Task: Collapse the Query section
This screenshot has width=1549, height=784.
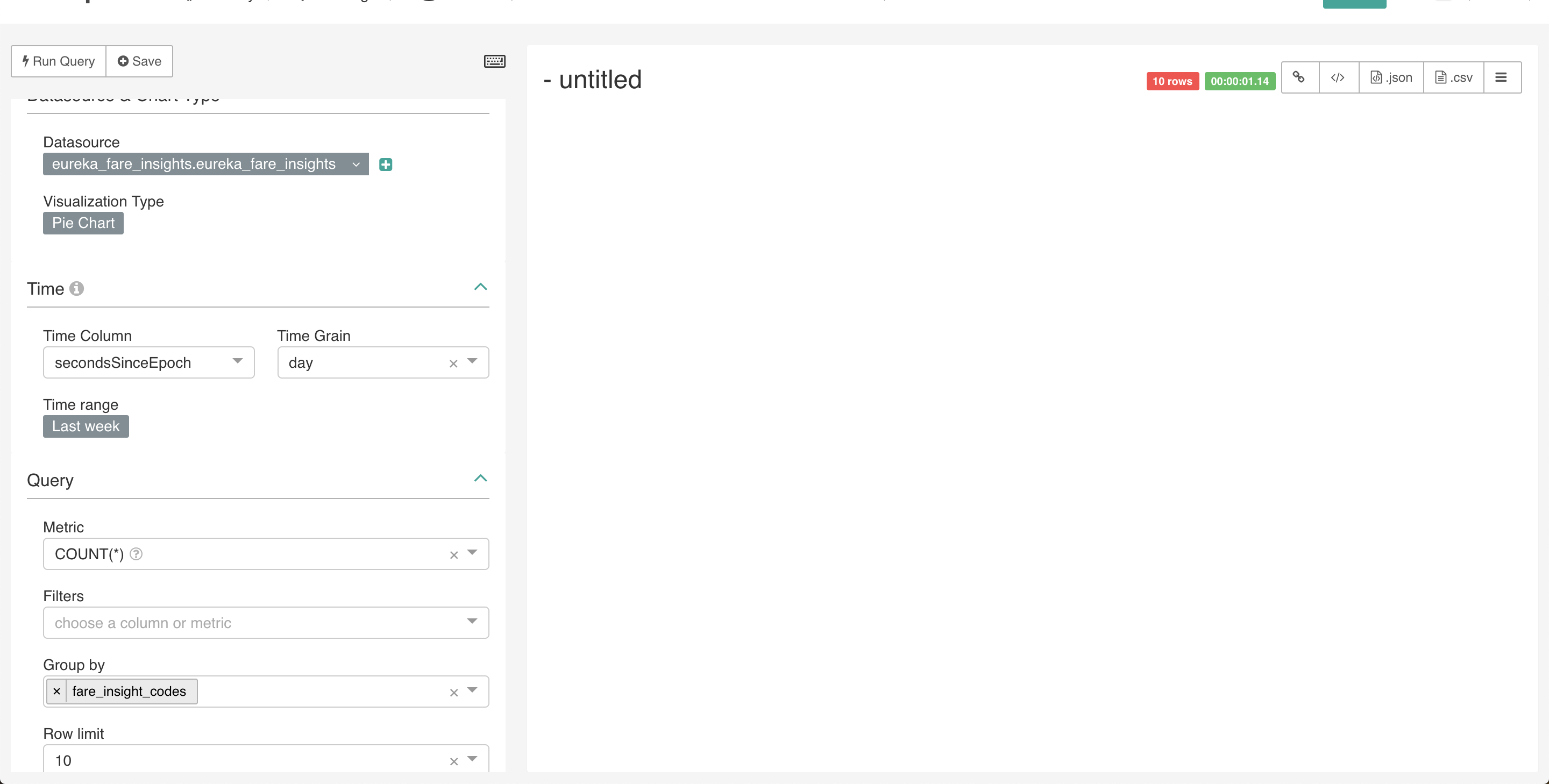Action: (480, 478)
